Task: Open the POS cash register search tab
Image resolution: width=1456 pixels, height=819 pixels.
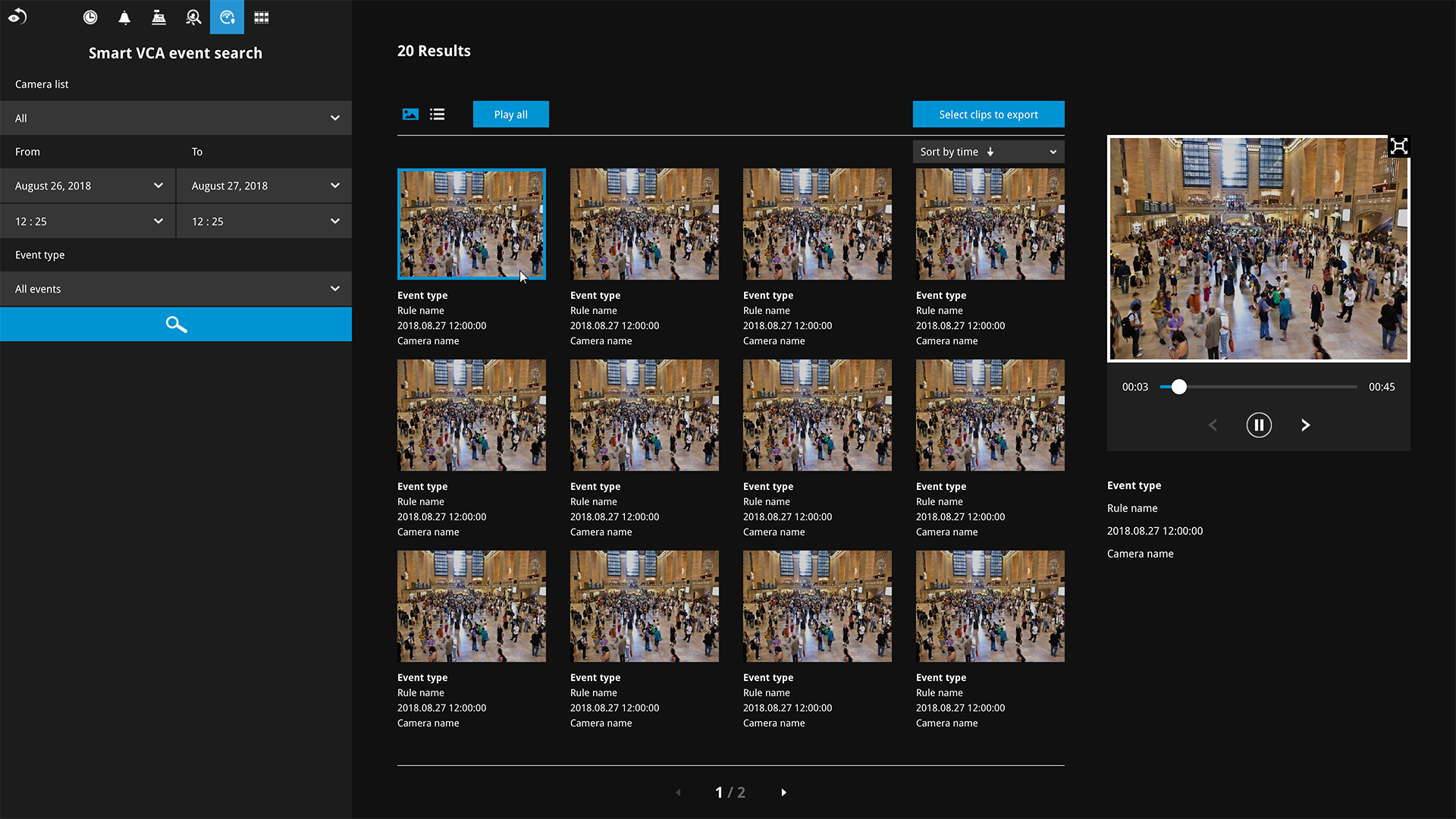Action: pyautogui.click(x=158, y=17)
